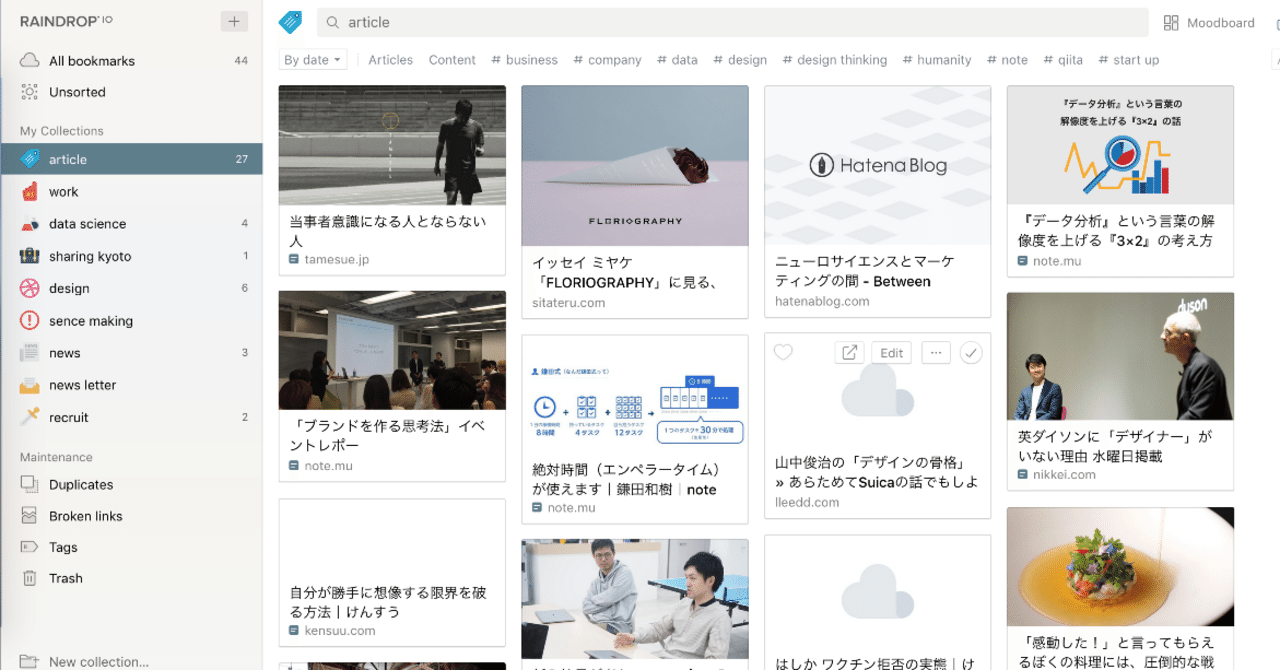Filter by note tag
The height and width of the screenshot is (670, 1280).
click(1007, 60)
